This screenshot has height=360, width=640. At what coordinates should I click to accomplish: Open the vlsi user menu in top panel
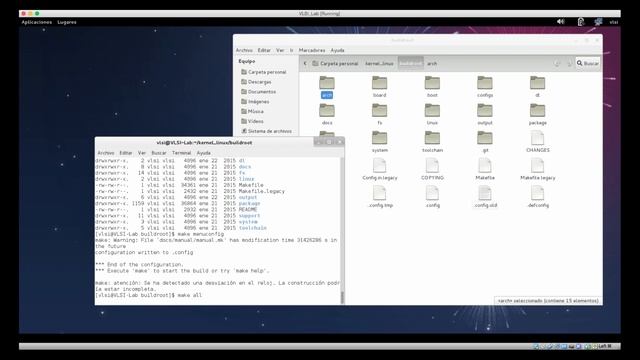[x=613, y=22]
